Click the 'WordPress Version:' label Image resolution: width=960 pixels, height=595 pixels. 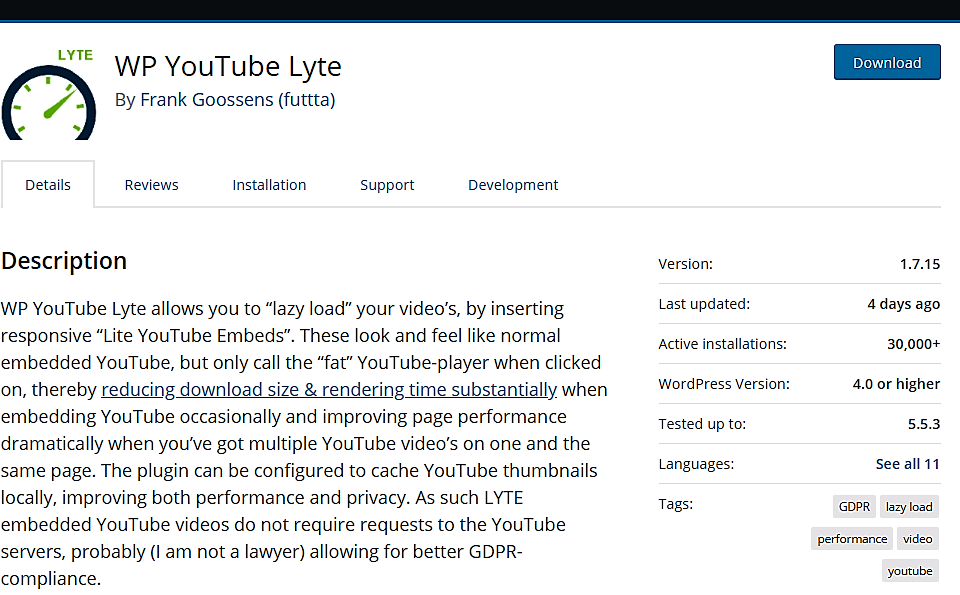724,384
